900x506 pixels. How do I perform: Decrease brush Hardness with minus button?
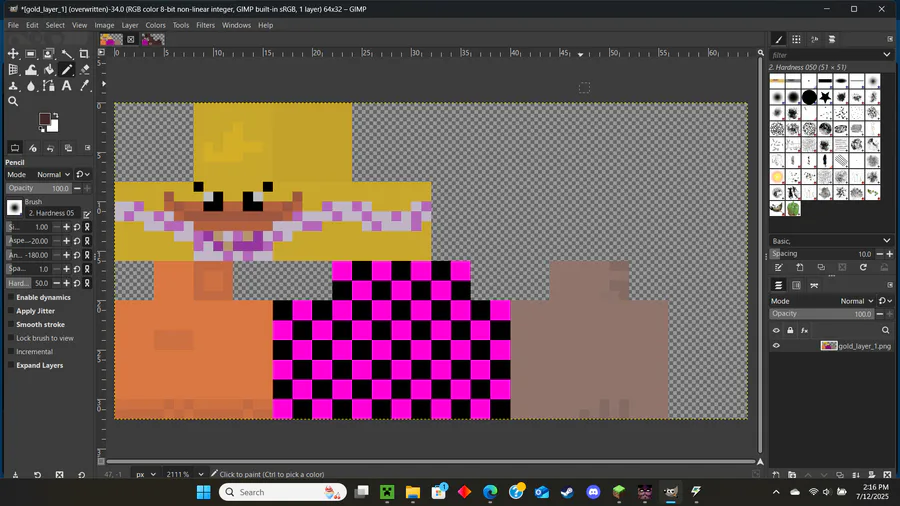pos(56,283)
